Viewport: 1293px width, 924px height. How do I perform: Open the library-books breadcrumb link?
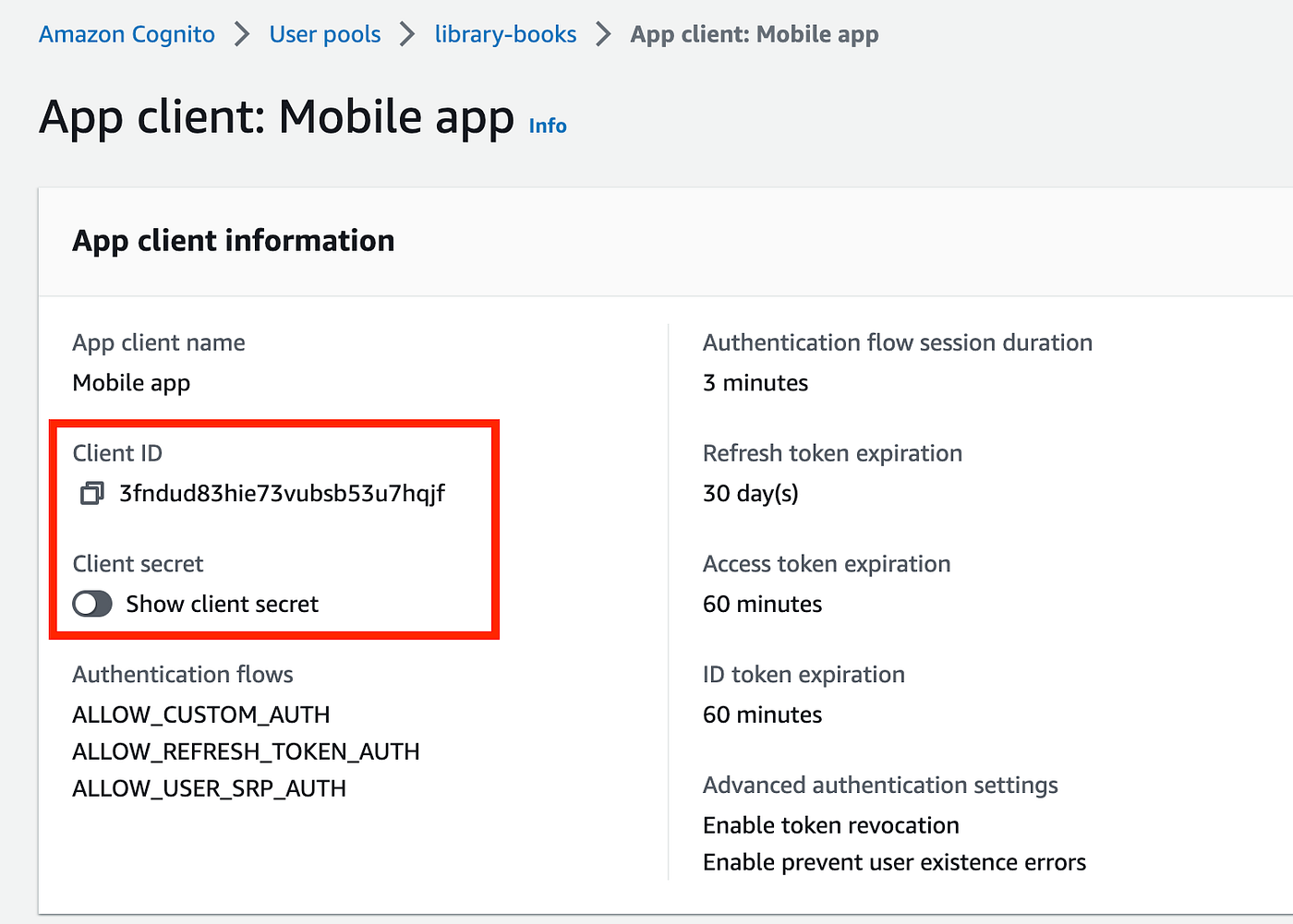pos(505,34)
